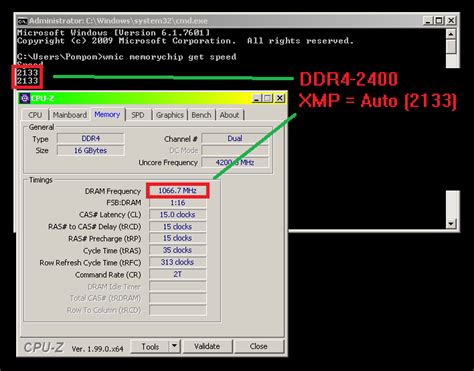Click the CAS# Latency value 15.0 clocks
Screen dimensions: 474x371
[177, 215]
